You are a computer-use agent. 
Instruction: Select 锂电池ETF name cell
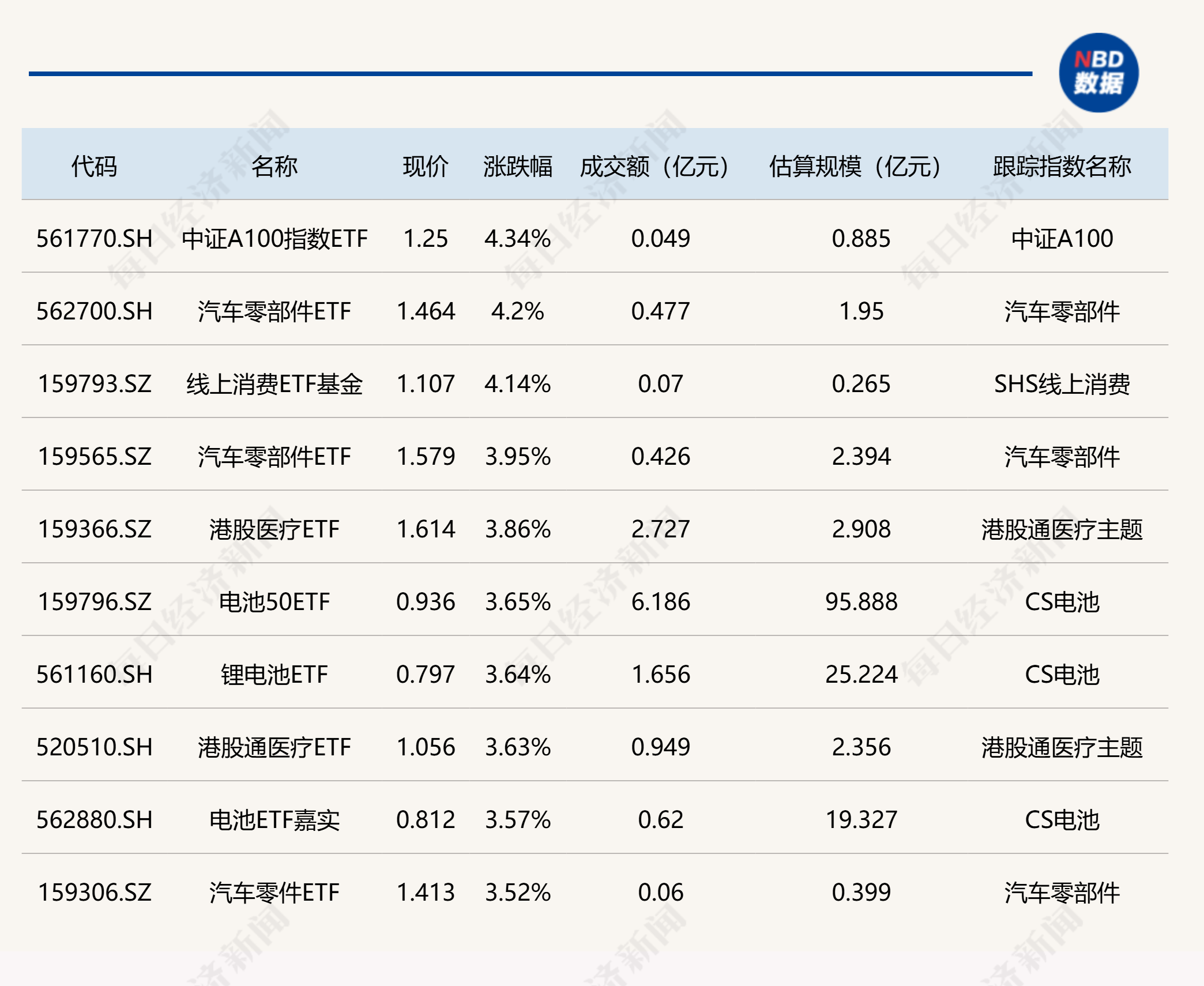point(274,675)
